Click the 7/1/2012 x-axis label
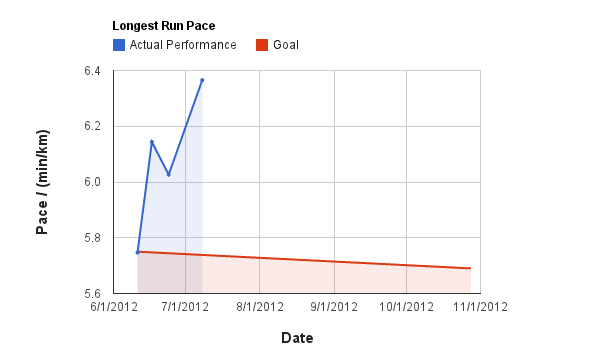593x363 pixels. coord(185,307)
